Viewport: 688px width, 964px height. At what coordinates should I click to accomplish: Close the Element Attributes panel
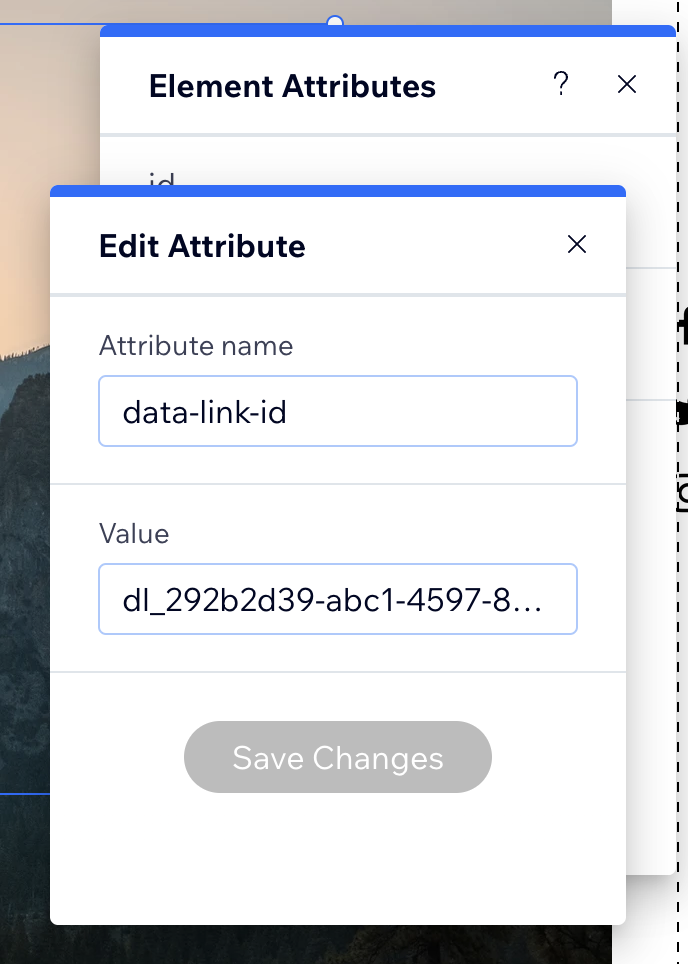pos(627,85)
